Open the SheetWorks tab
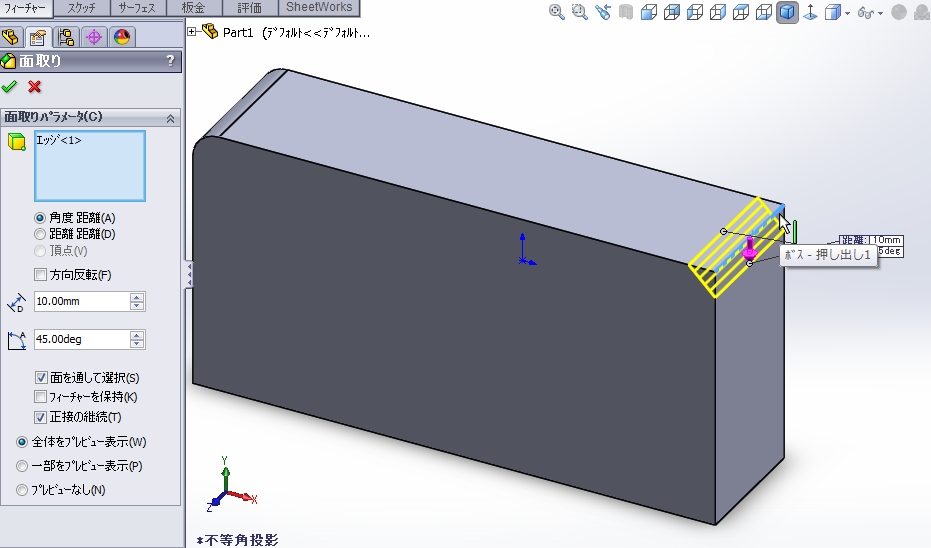Viewport: 931px width, 548px height. [319, 8]
